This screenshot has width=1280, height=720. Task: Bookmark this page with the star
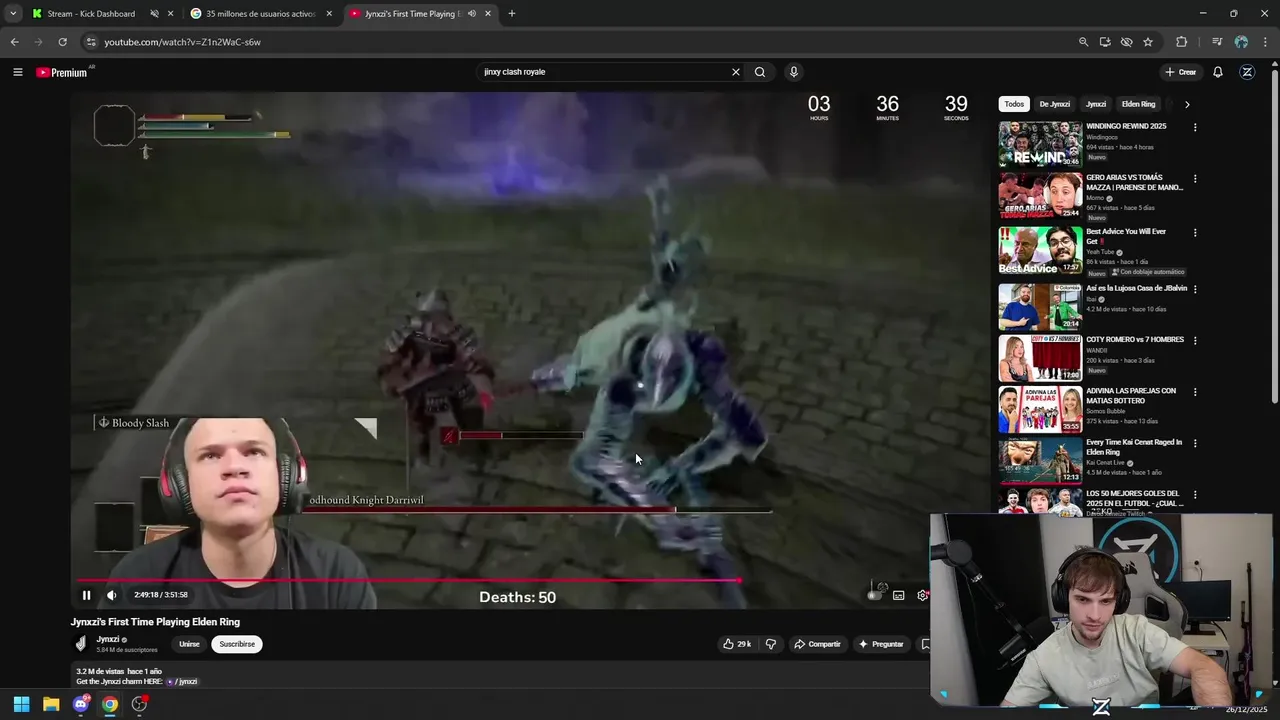[x=1148, y=42]
